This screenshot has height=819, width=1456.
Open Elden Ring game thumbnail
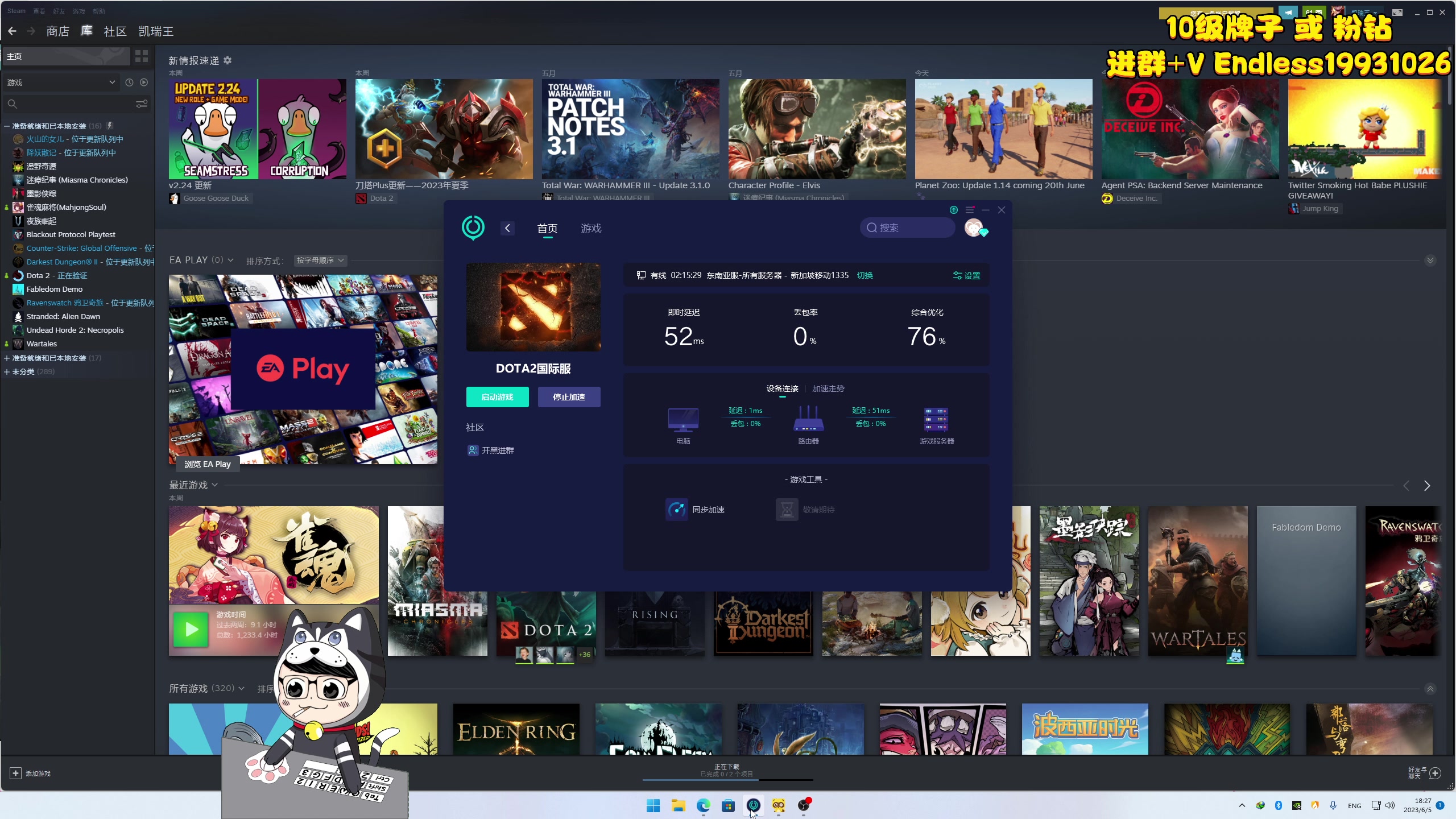(x=516, y=729)
